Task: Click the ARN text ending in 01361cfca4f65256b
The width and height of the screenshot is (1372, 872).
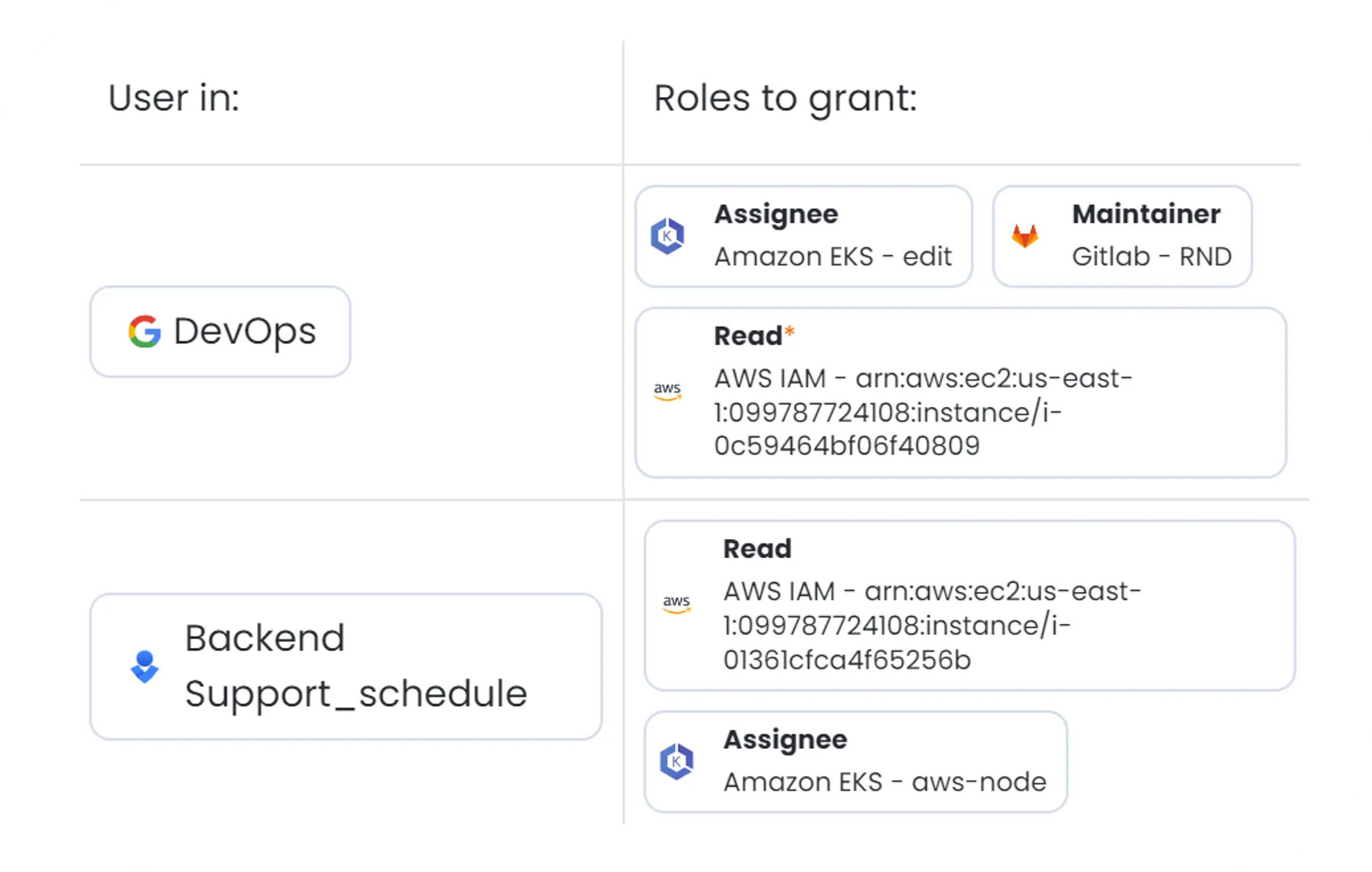Action: [x=931, y=625]
